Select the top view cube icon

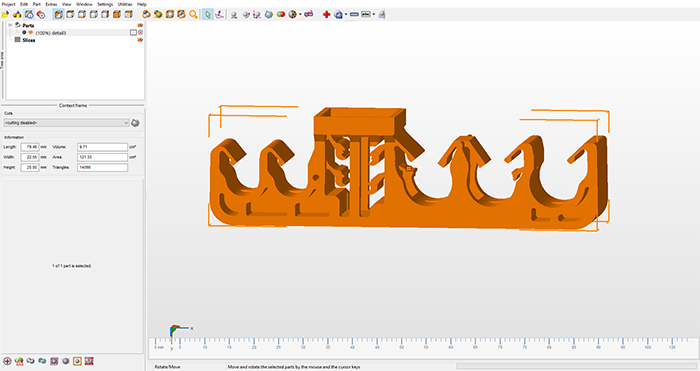pyautogui.click(x=70, y=14)
